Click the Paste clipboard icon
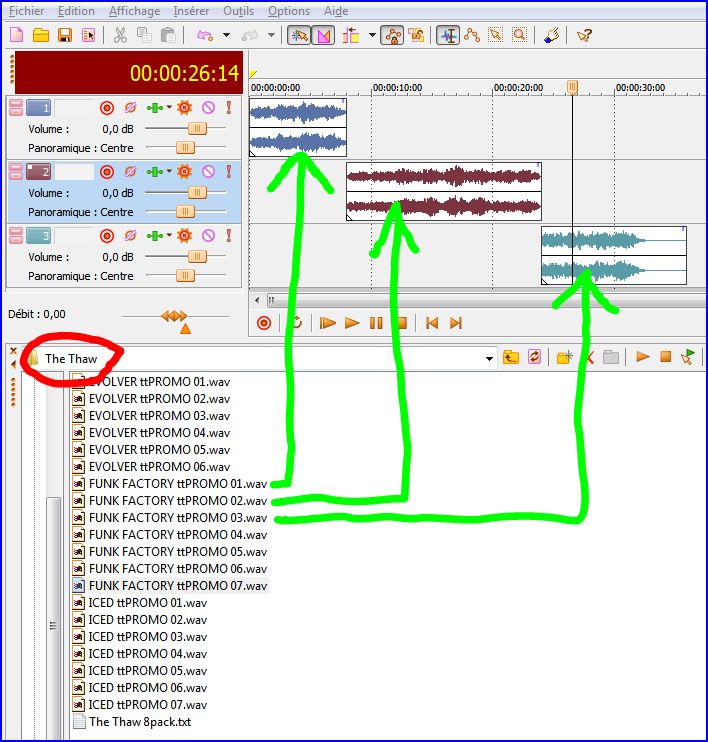Image resolution: width=708 pixels, height=742 pixels. point(168,35)
